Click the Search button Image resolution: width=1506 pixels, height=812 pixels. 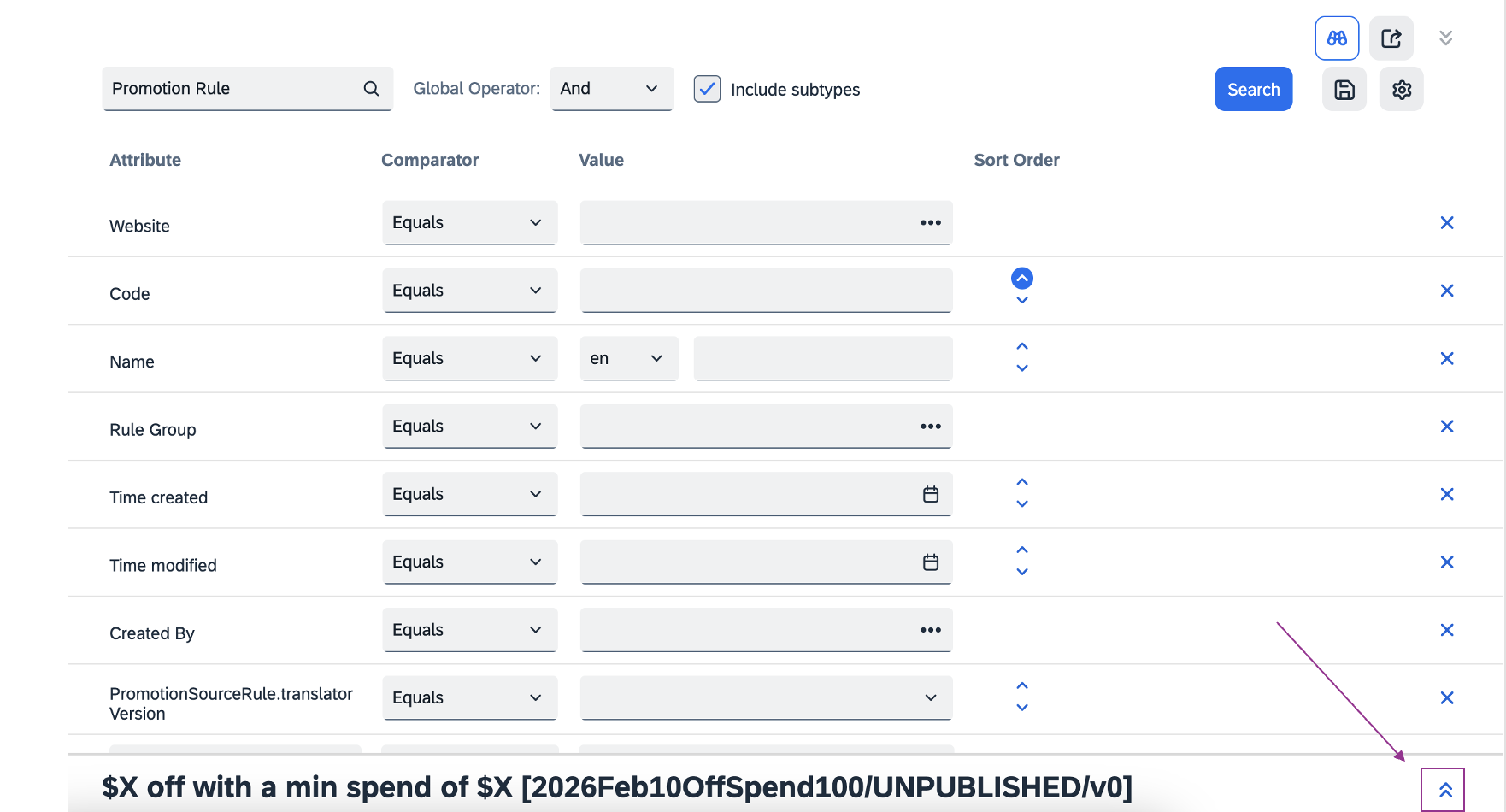point(1253,90)
